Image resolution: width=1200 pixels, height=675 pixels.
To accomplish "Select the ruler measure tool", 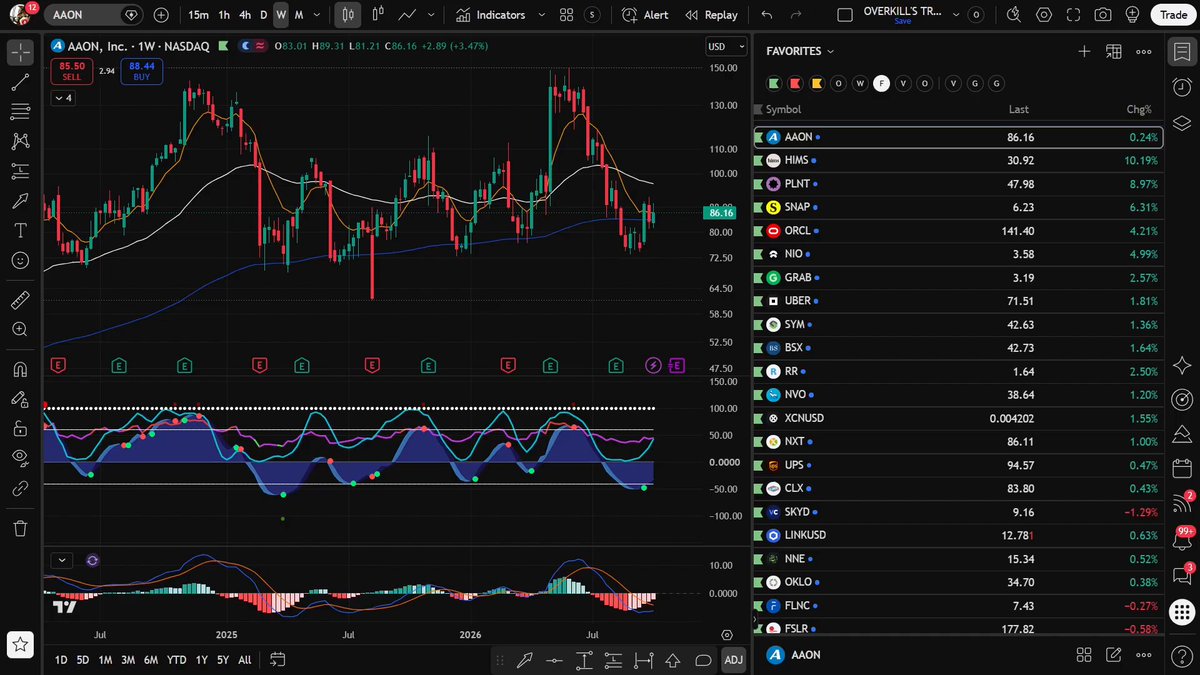I will (20, 299).
